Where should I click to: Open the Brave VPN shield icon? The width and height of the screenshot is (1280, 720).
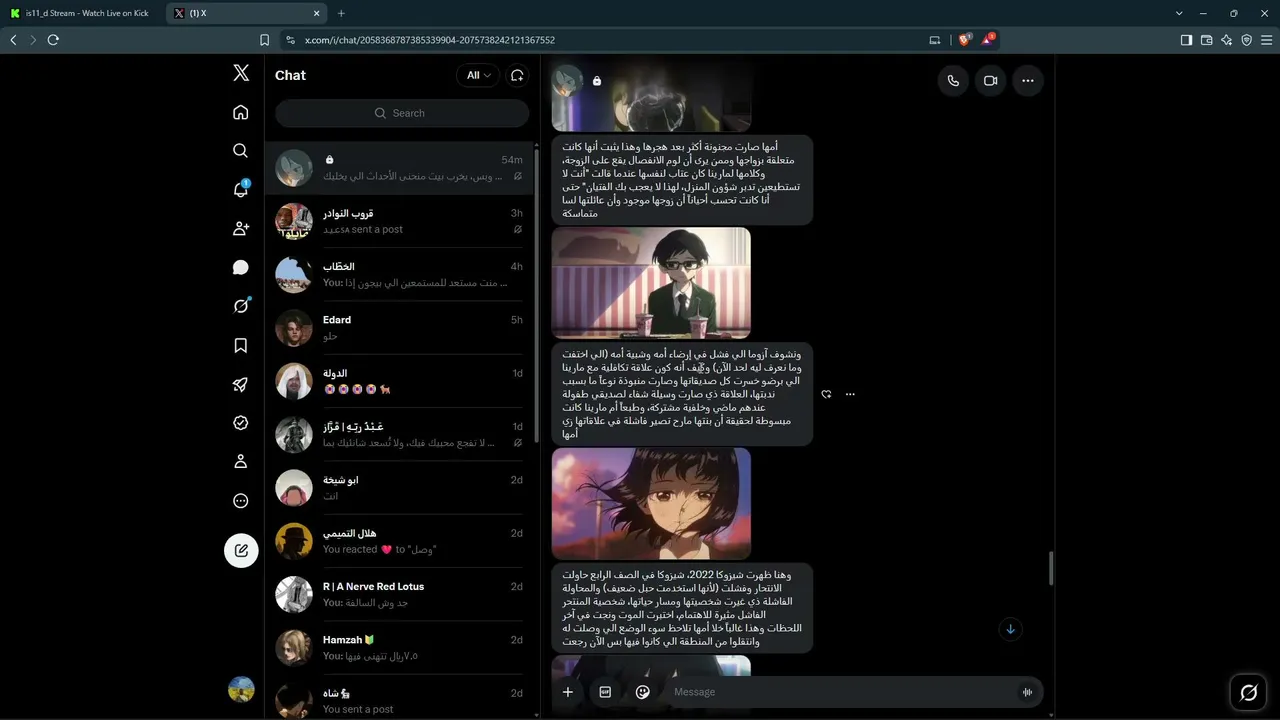tap(1246, 40)
